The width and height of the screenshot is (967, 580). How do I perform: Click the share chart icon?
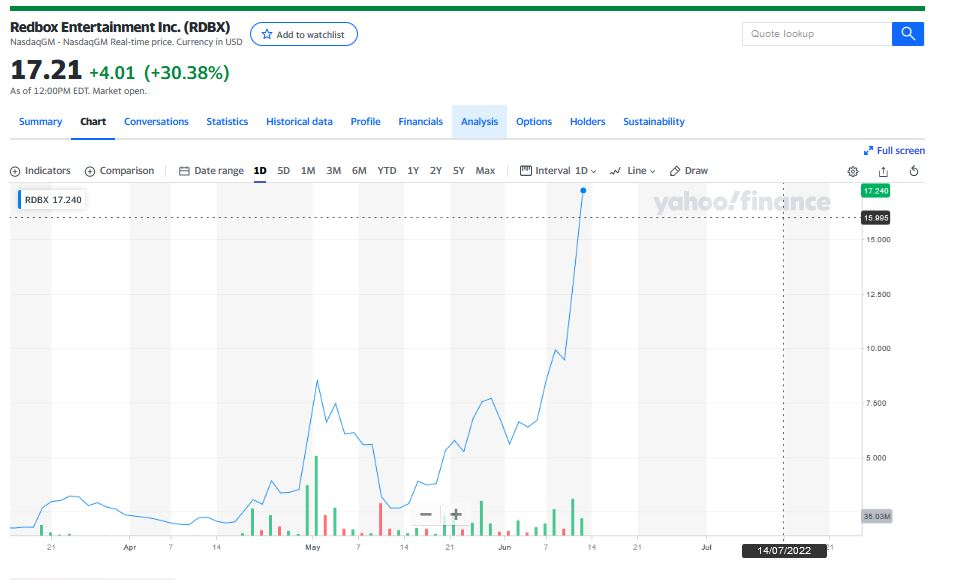coord(883,172)
